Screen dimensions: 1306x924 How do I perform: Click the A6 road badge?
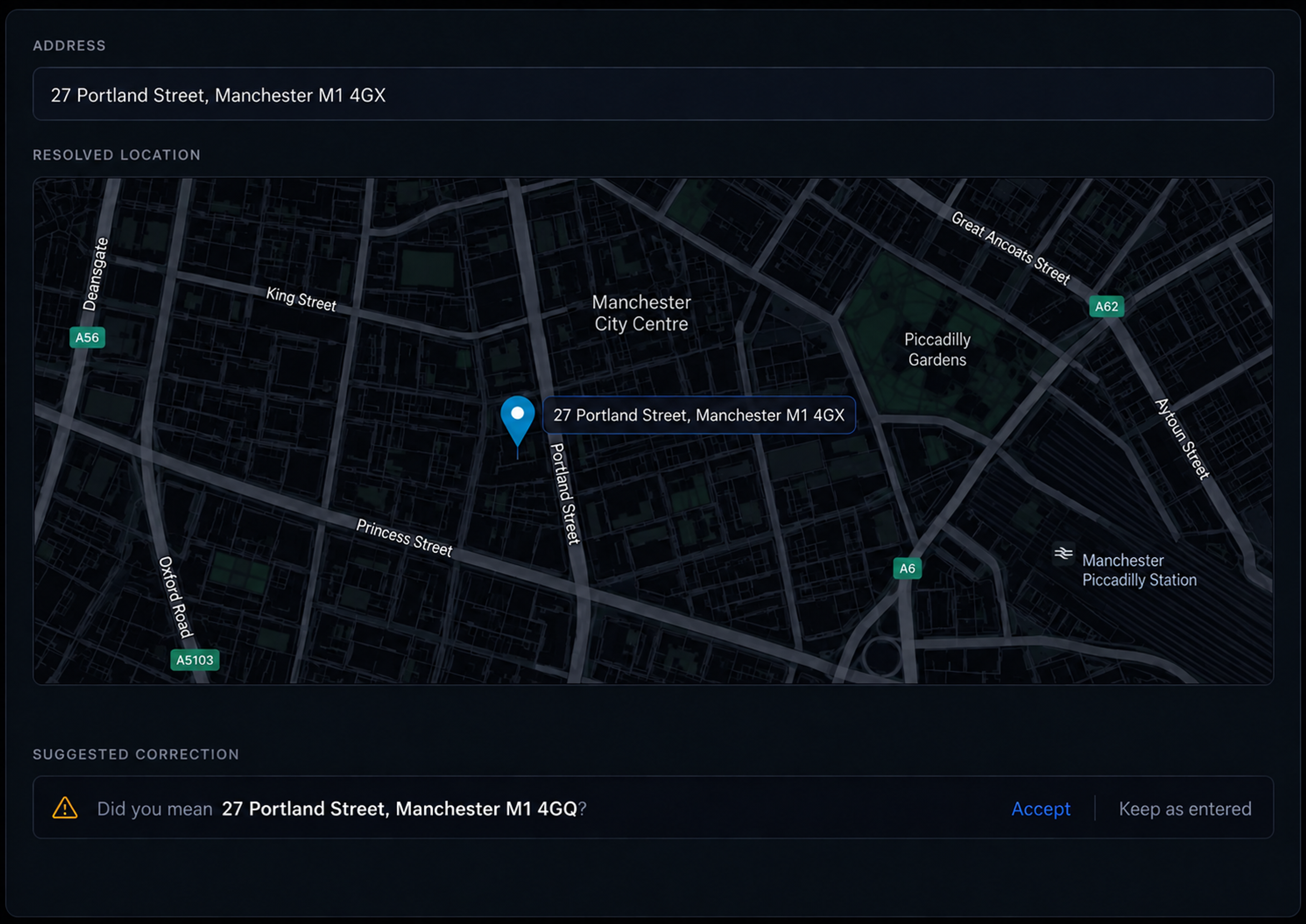(x=907, y=568)
